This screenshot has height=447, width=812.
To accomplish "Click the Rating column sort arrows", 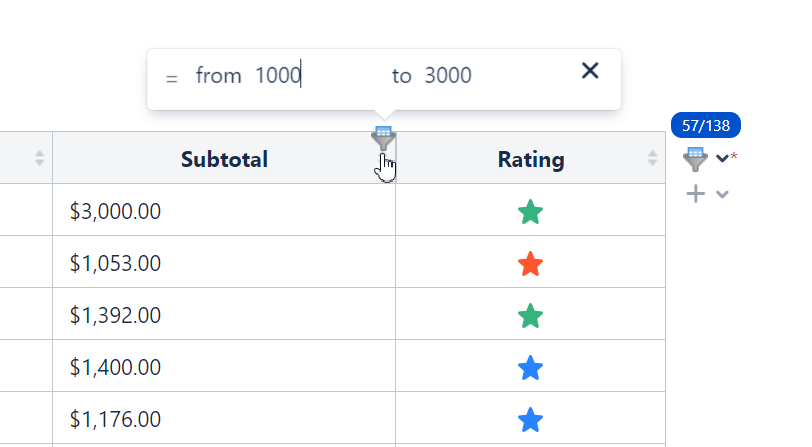I will click(x=652, y=158).
